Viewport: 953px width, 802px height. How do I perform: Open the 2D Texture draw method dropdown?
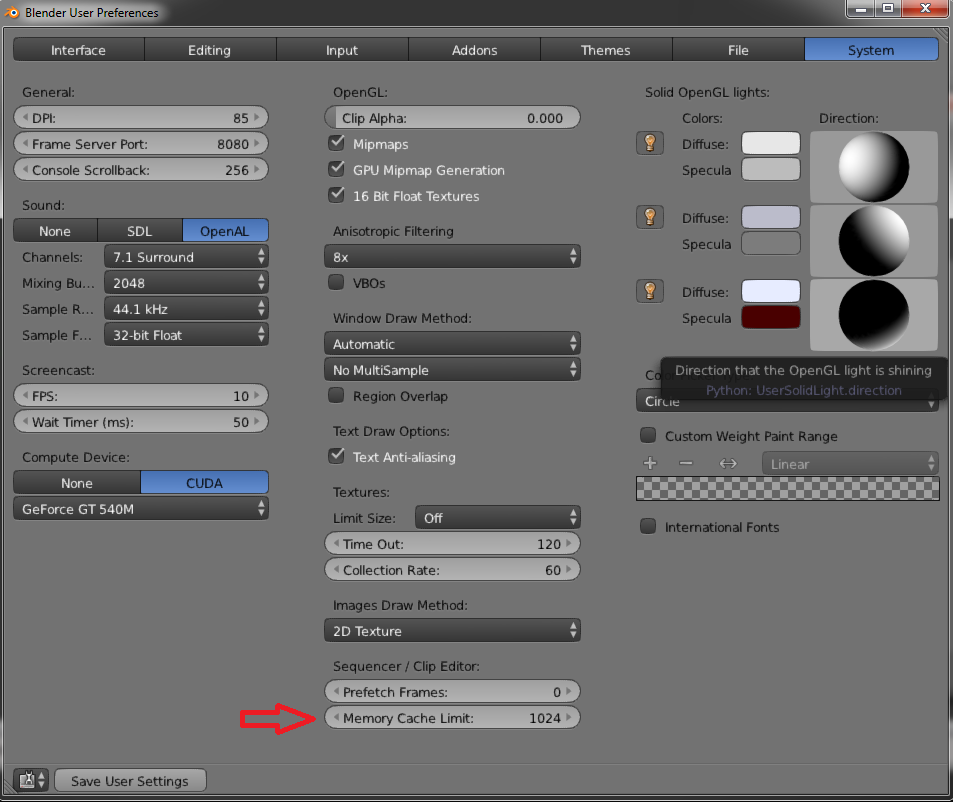coord(452,631)
